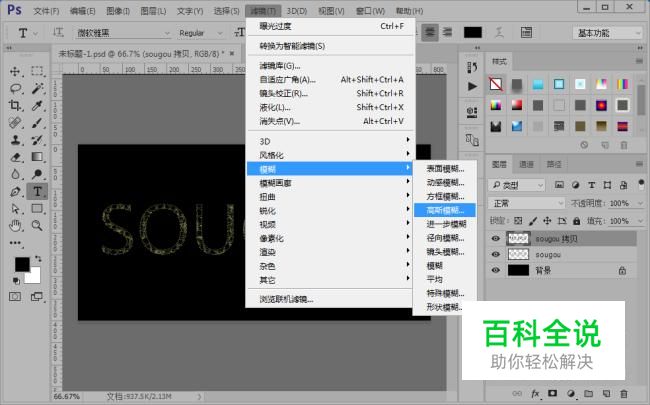The image size is (650, 405).
Task: Select the Magic Wand tool
Action: [x=37, y=88]
